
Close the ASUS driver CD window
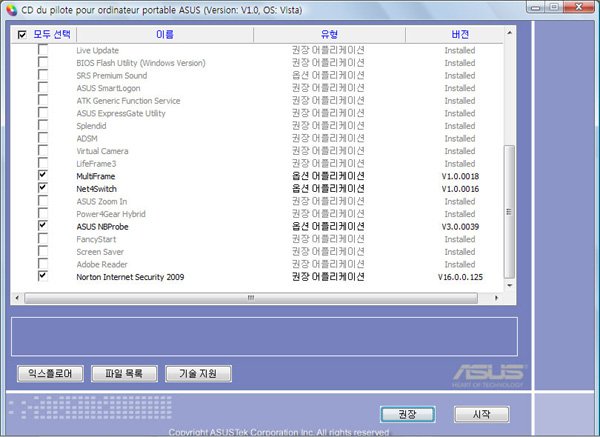pos(579,7)
